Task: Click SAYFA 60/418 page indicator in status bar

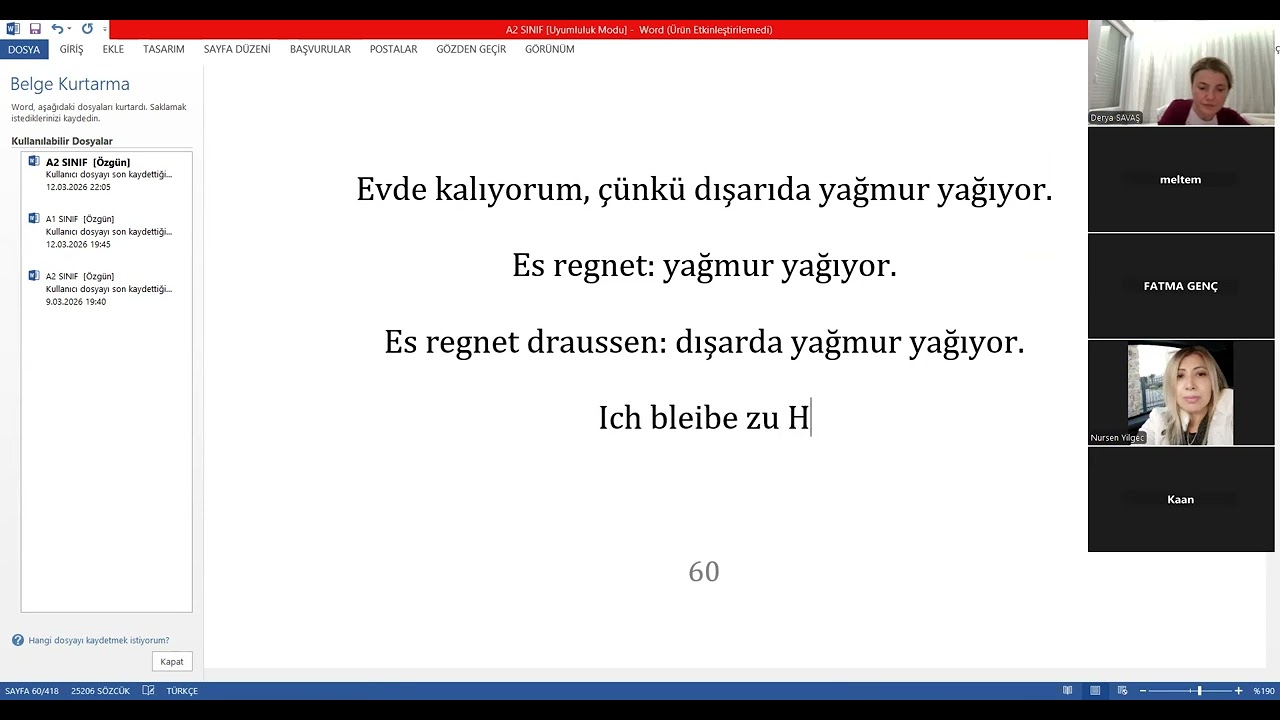Action: point(32,691)
